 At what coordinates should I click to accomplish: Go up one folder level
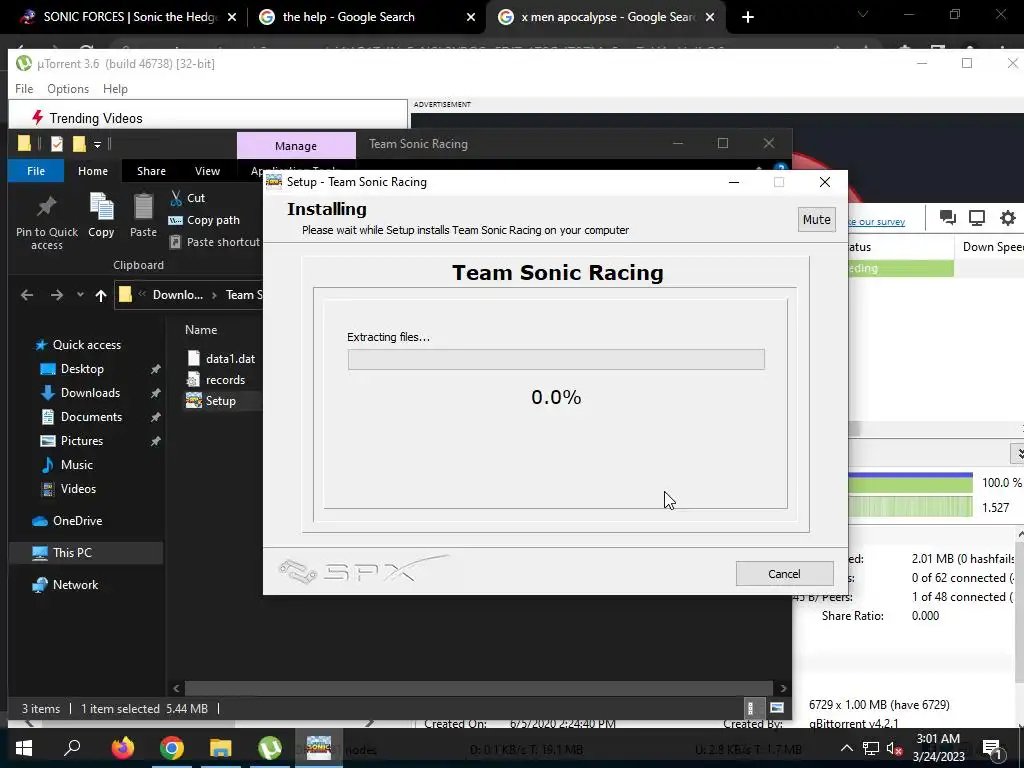tap(101, 295)
